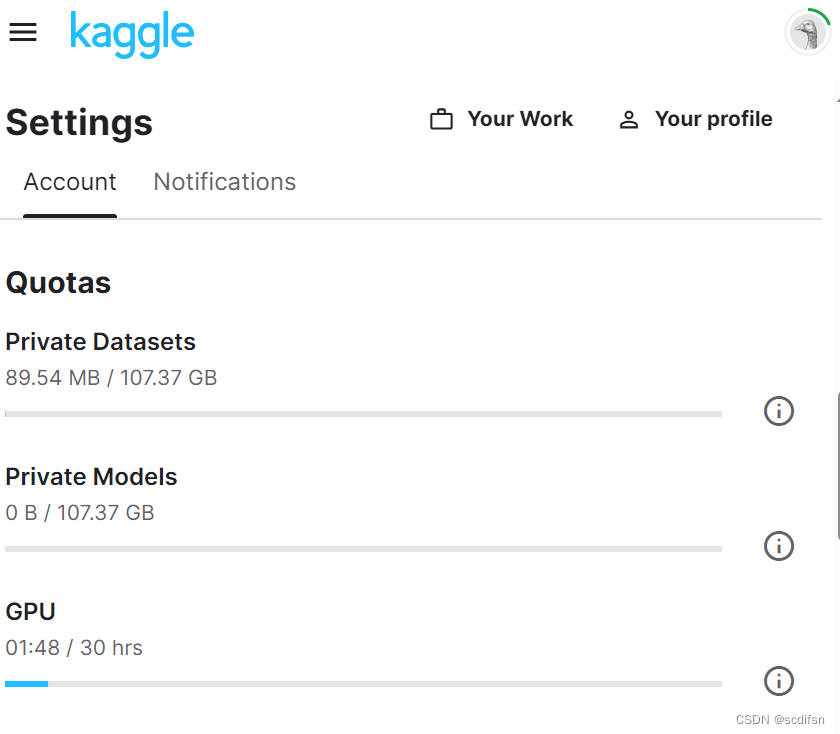The image size is (840, 734).
Task: Switch to the Notifications tab
Action: tap(224, 182)
